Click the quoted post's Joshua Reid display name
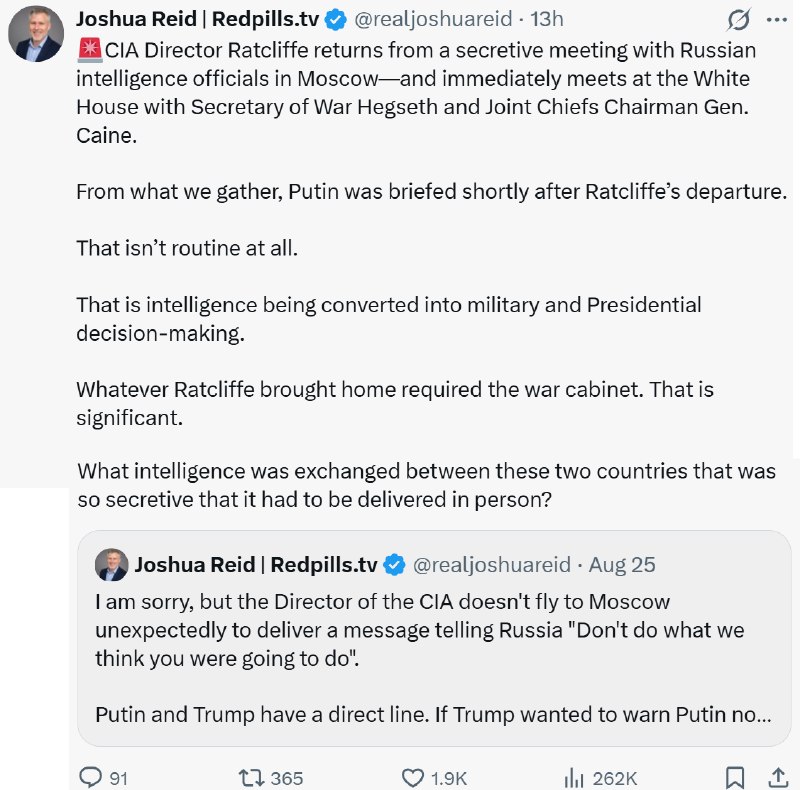Viewport: 800px width, 790px height. click(256, 564)
